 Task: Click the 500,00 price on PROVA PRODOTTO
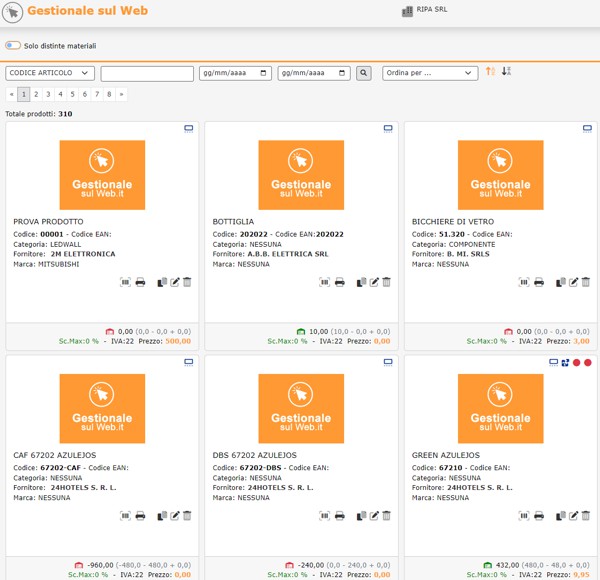[x=178, y=341]
